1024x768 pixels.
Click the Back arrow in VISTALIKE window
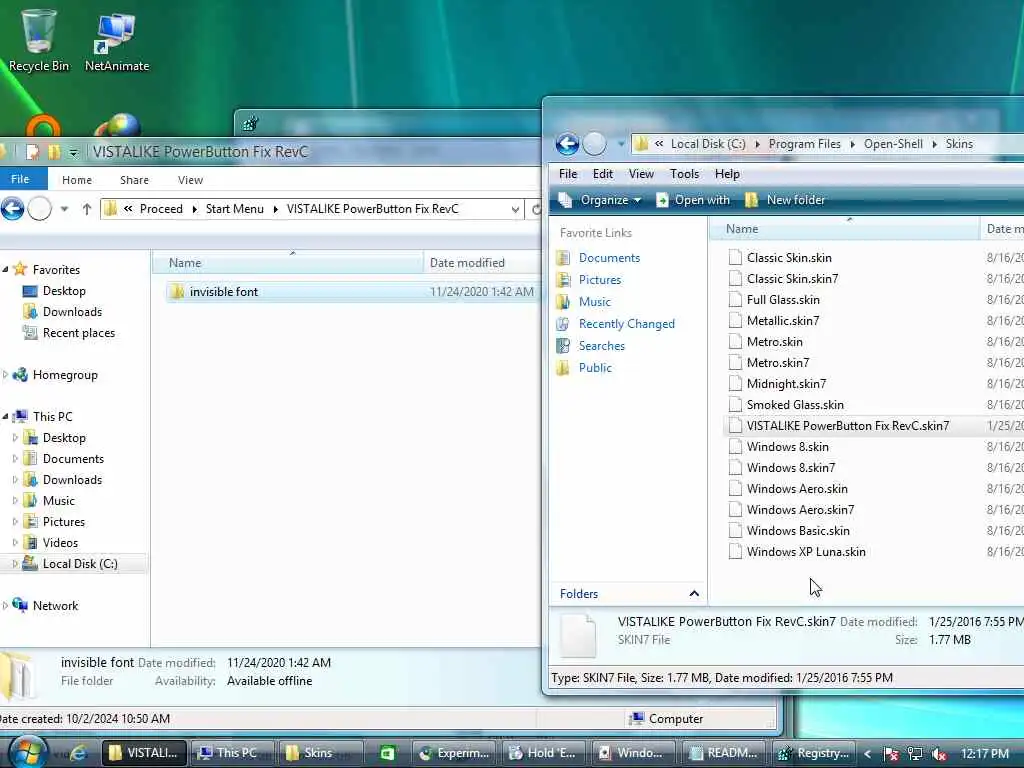tap(12, 209)
